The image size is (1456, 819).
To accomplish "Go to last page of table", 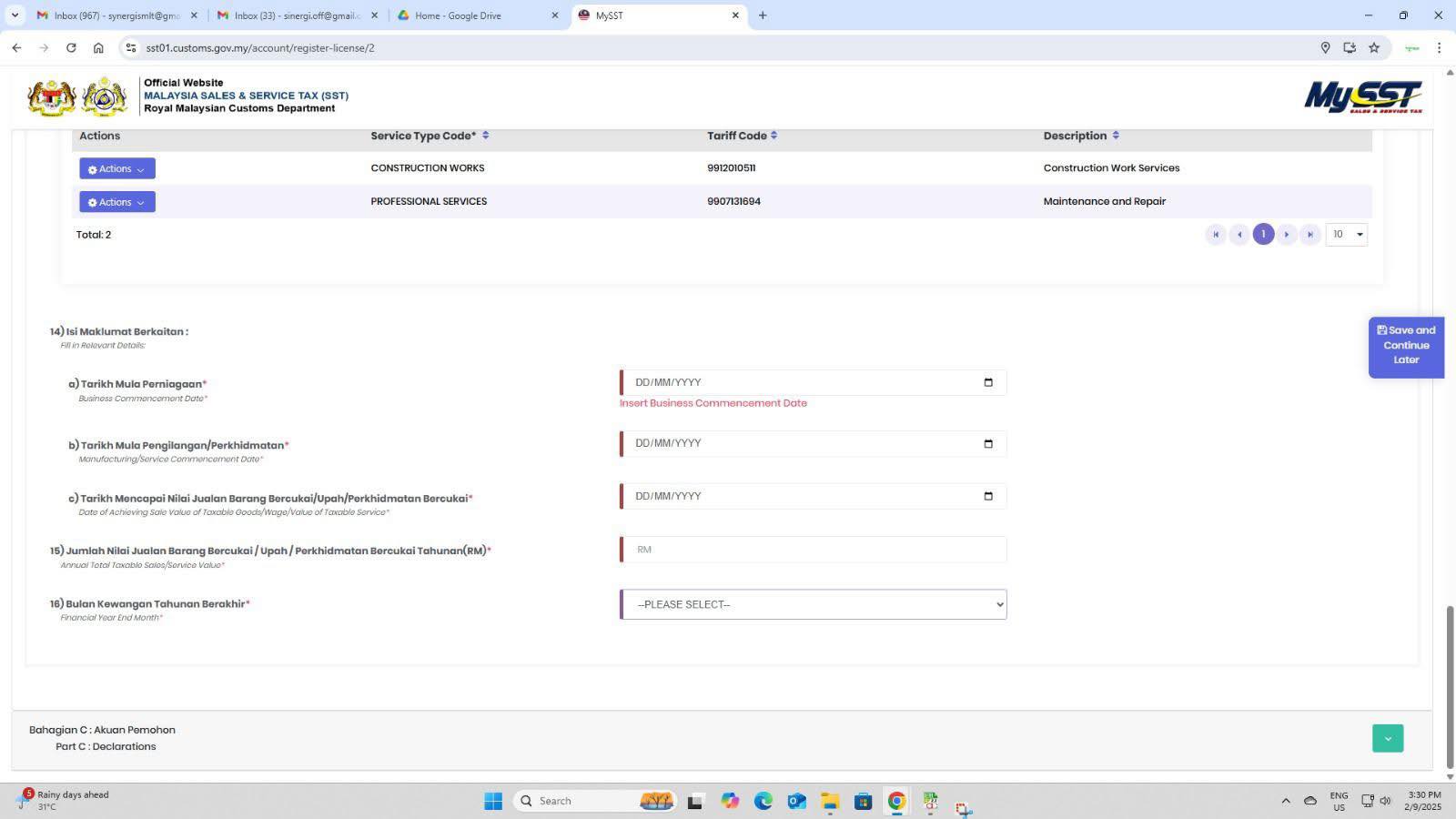I will [1310, 235].
